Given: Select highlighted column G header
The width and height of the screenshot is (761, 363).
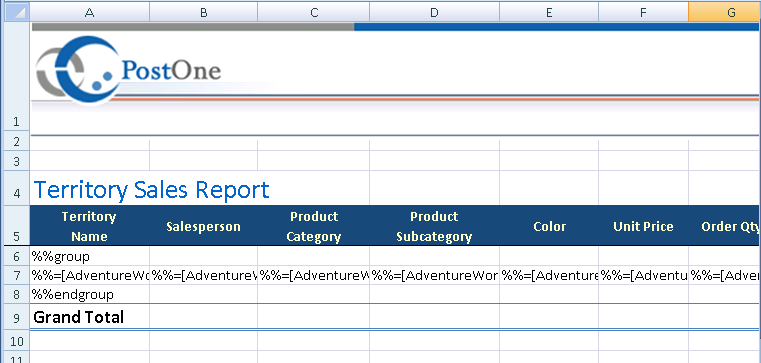Looking at the screenshot, I should tap(725, 12).
